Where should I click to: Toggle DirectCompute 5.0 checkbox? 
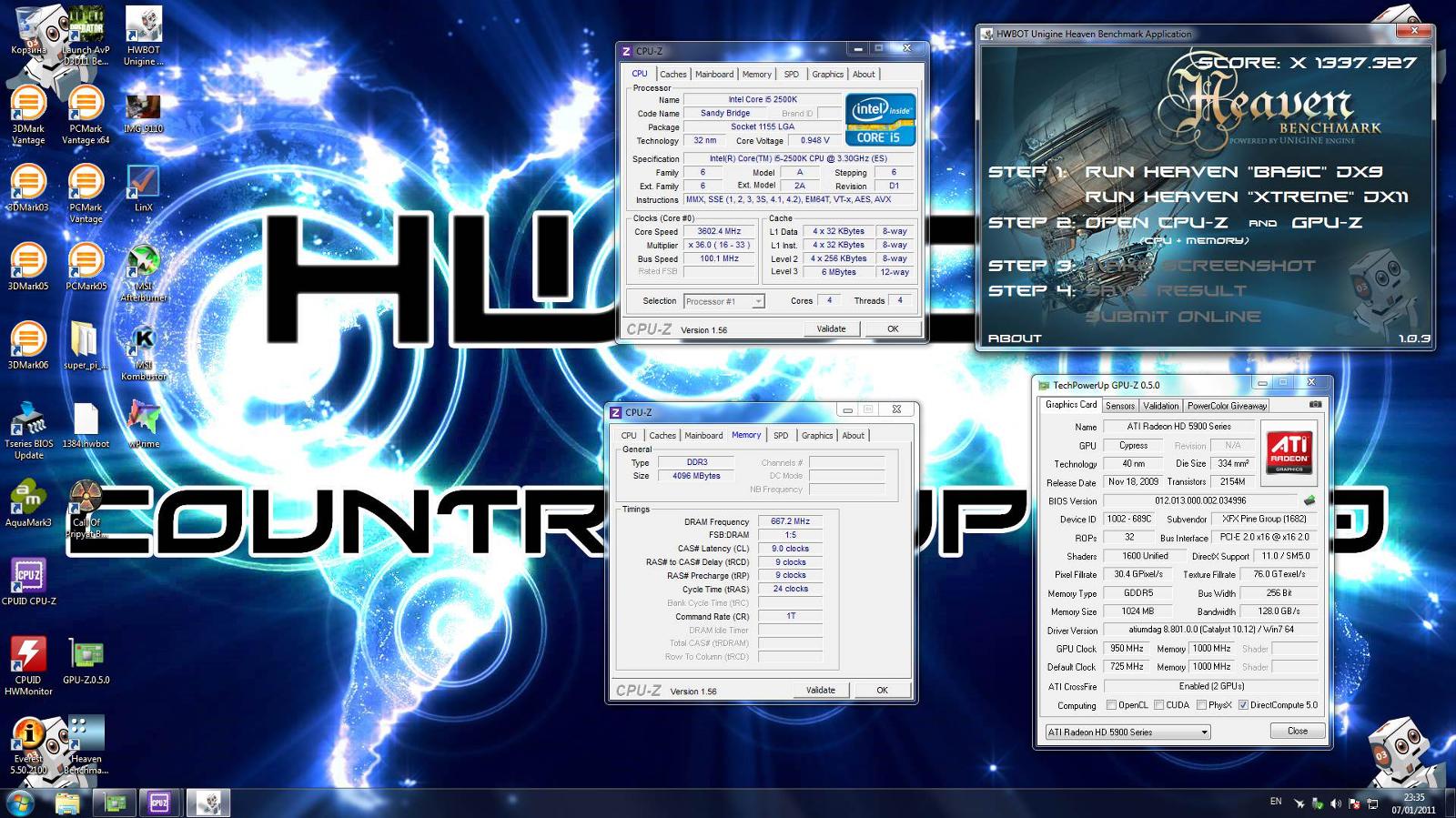point(1243,705)
